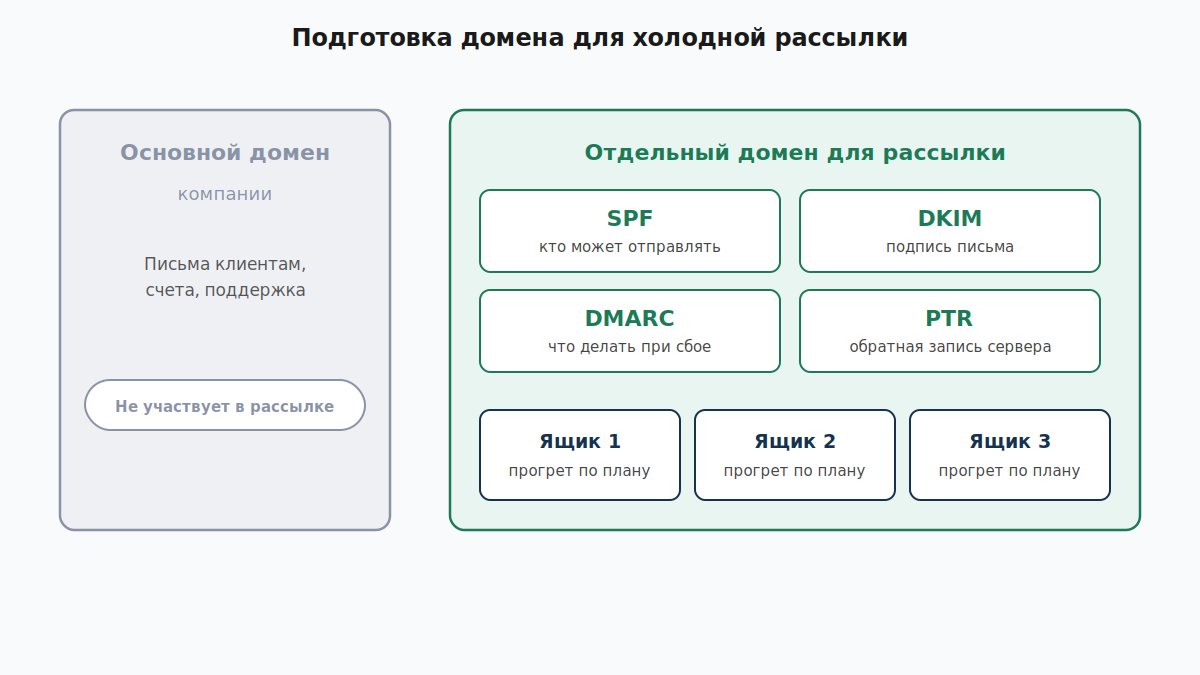Click the title 'Подготовка домена для холодной рассылки'

[x=600, y=39]
